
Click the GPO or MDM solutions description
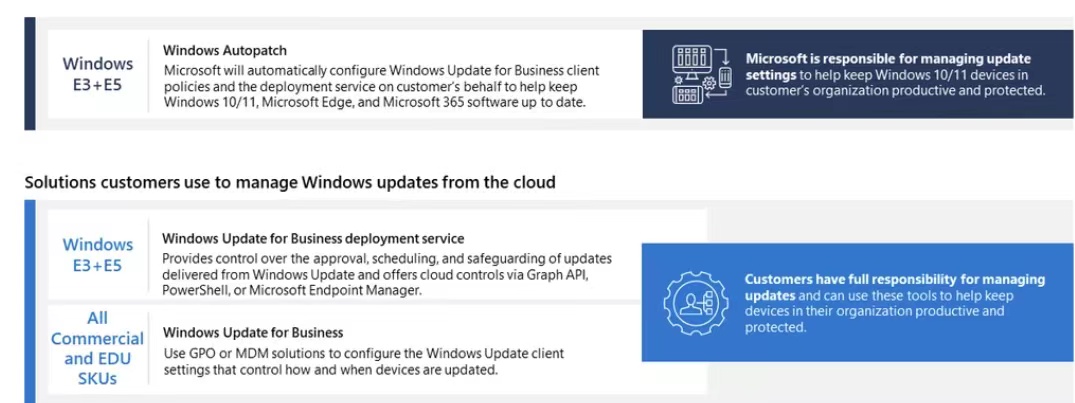[363, 362]
